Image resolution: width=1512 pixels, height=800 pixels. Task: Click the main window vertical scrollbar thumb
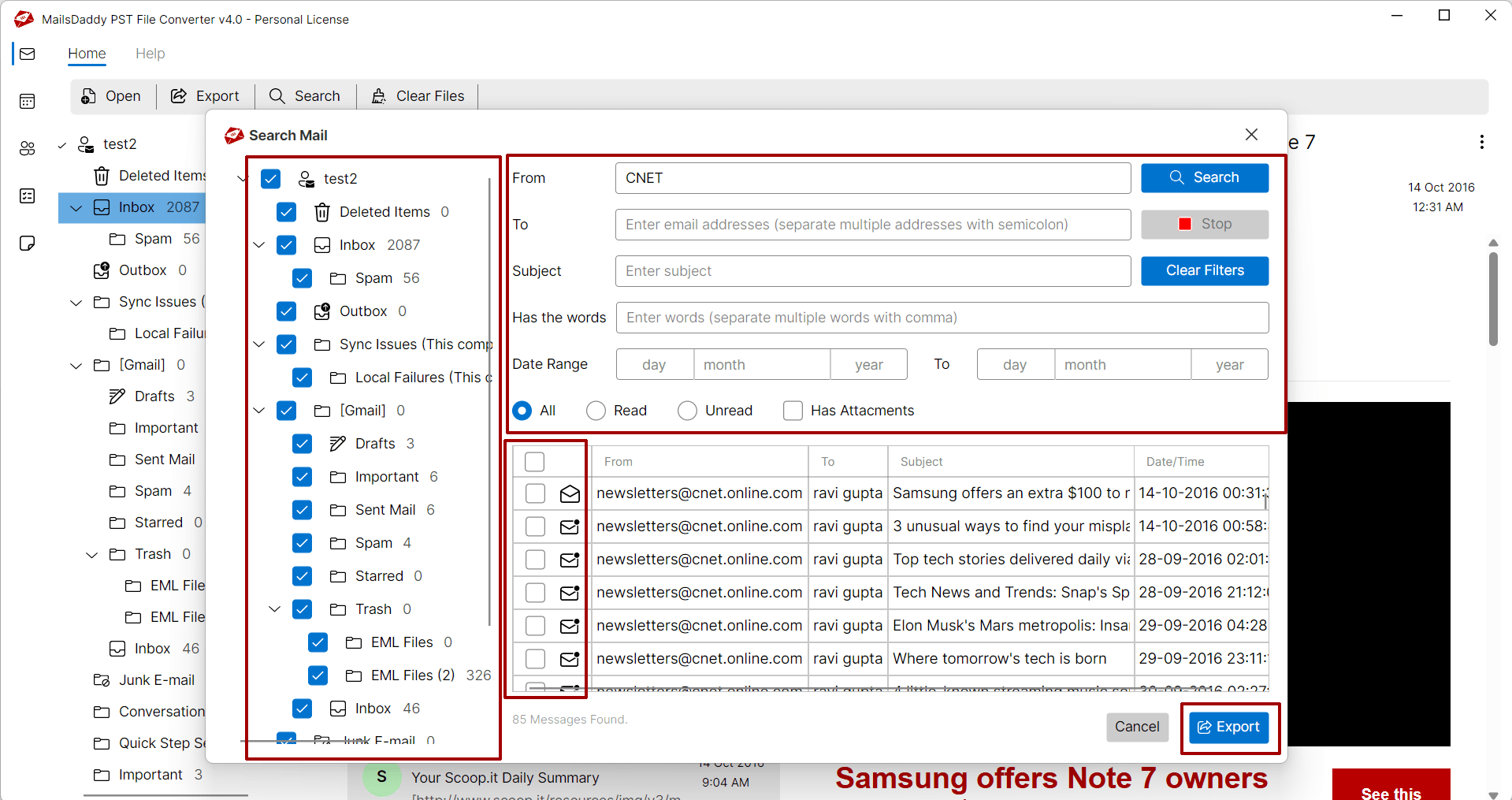tap(1493, 298)
